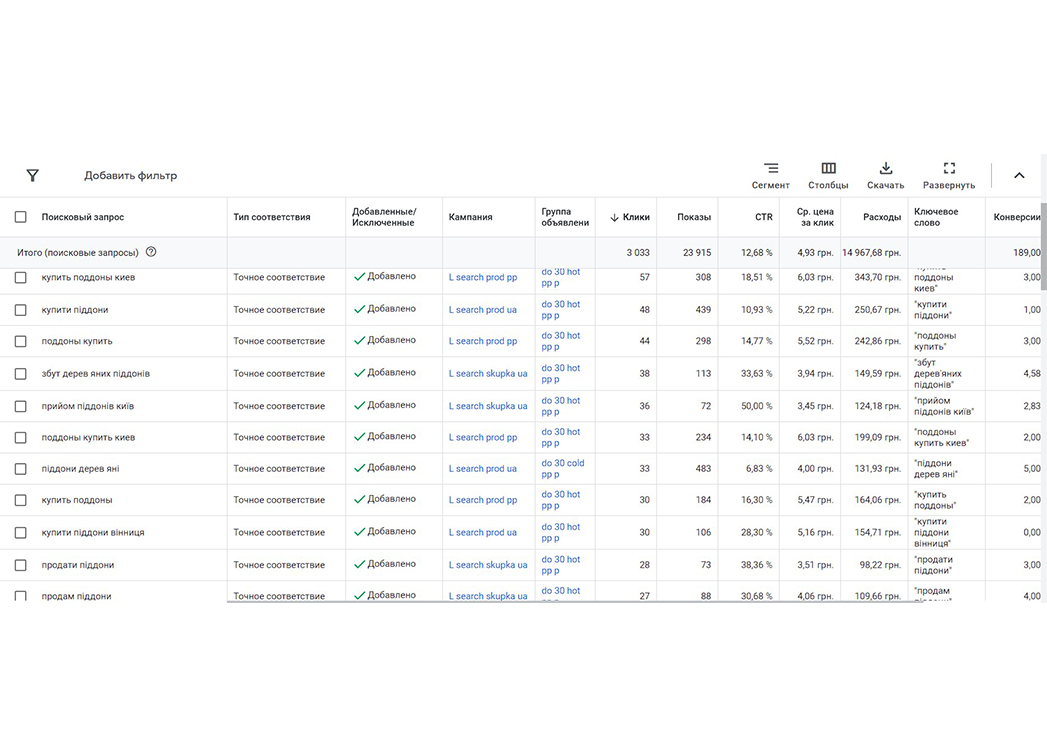
Task: Sort by Расходы column header
Action: [x=881, y=217]
